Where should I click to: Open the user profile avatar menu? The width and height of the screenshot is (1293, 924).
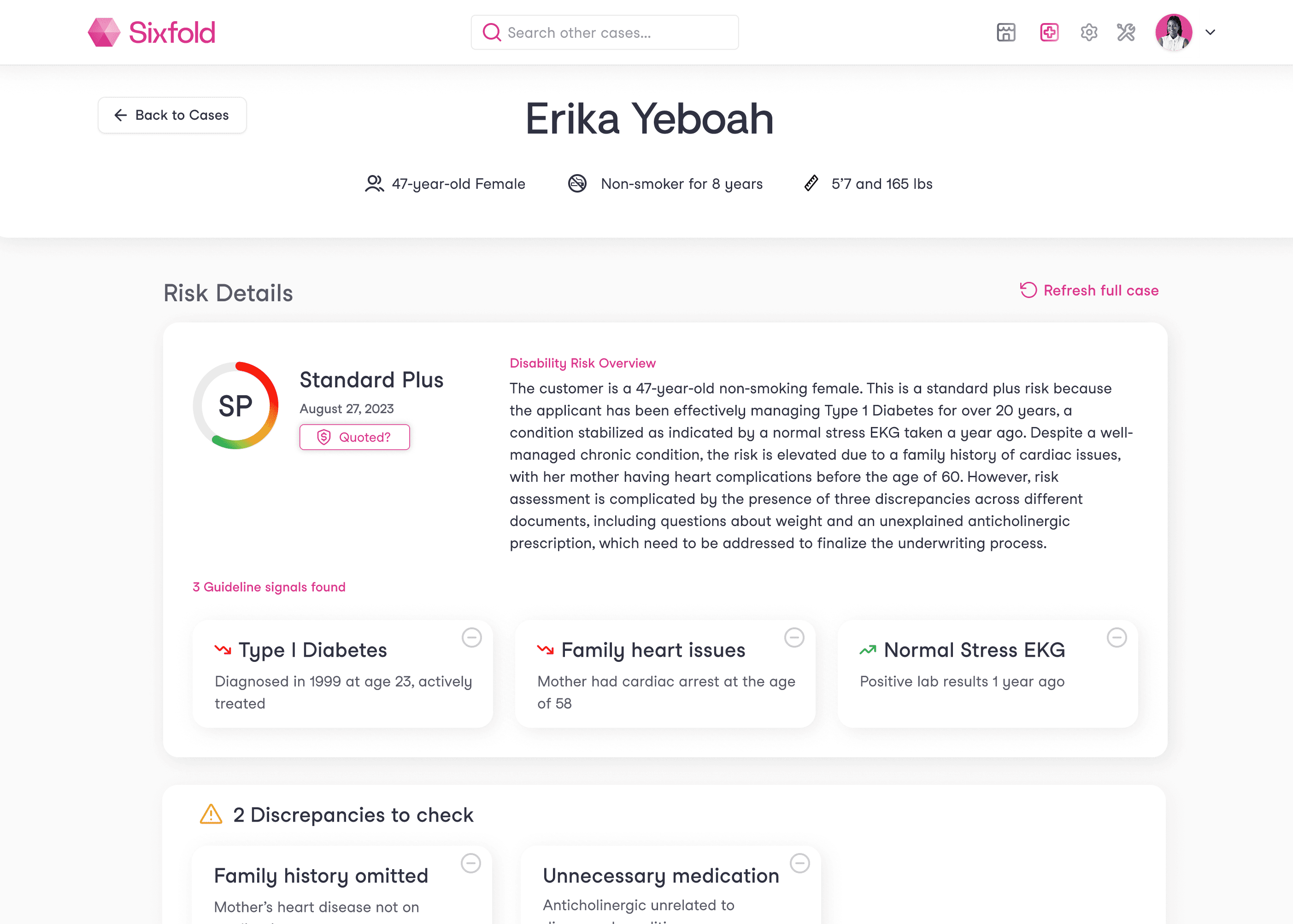[x=1174, y=32]
